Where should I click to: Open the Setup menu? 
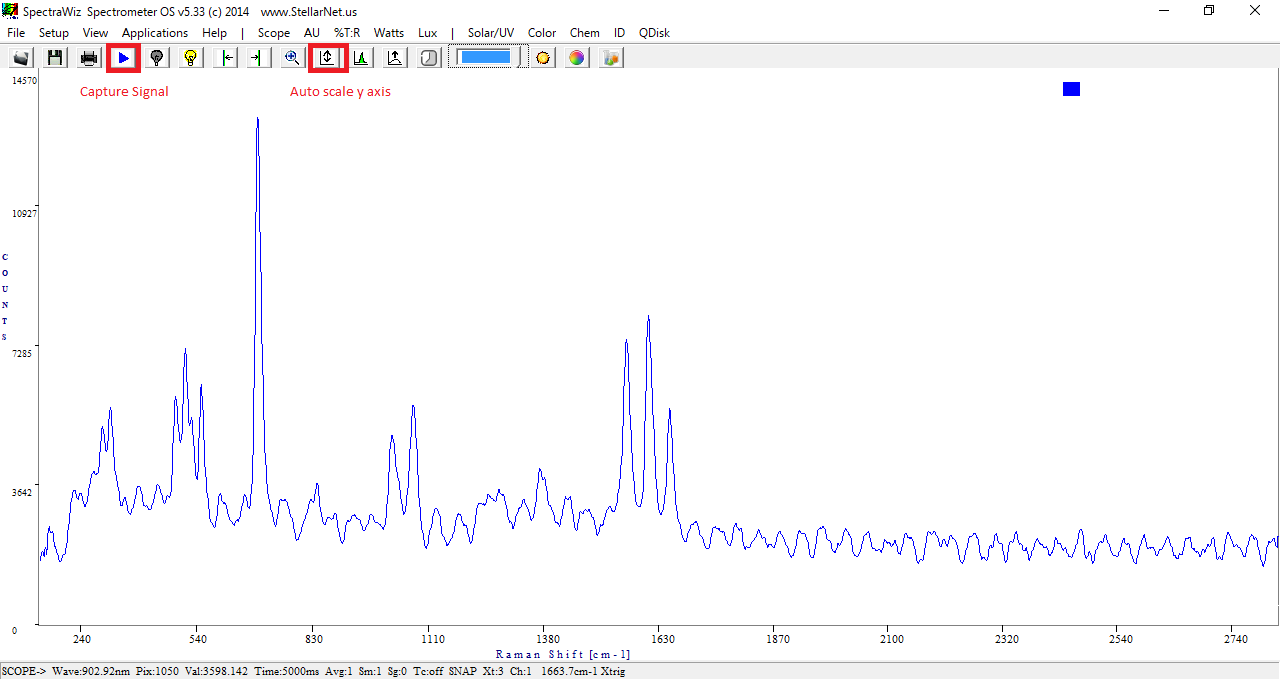[54, 33]
